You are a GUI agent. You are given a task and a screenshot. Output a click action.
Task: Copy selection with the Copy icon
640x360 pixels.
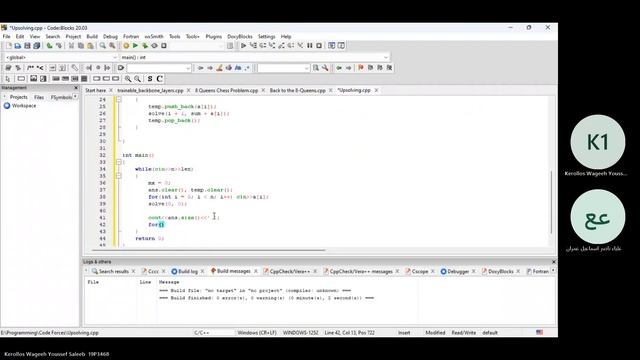[81, 46]
